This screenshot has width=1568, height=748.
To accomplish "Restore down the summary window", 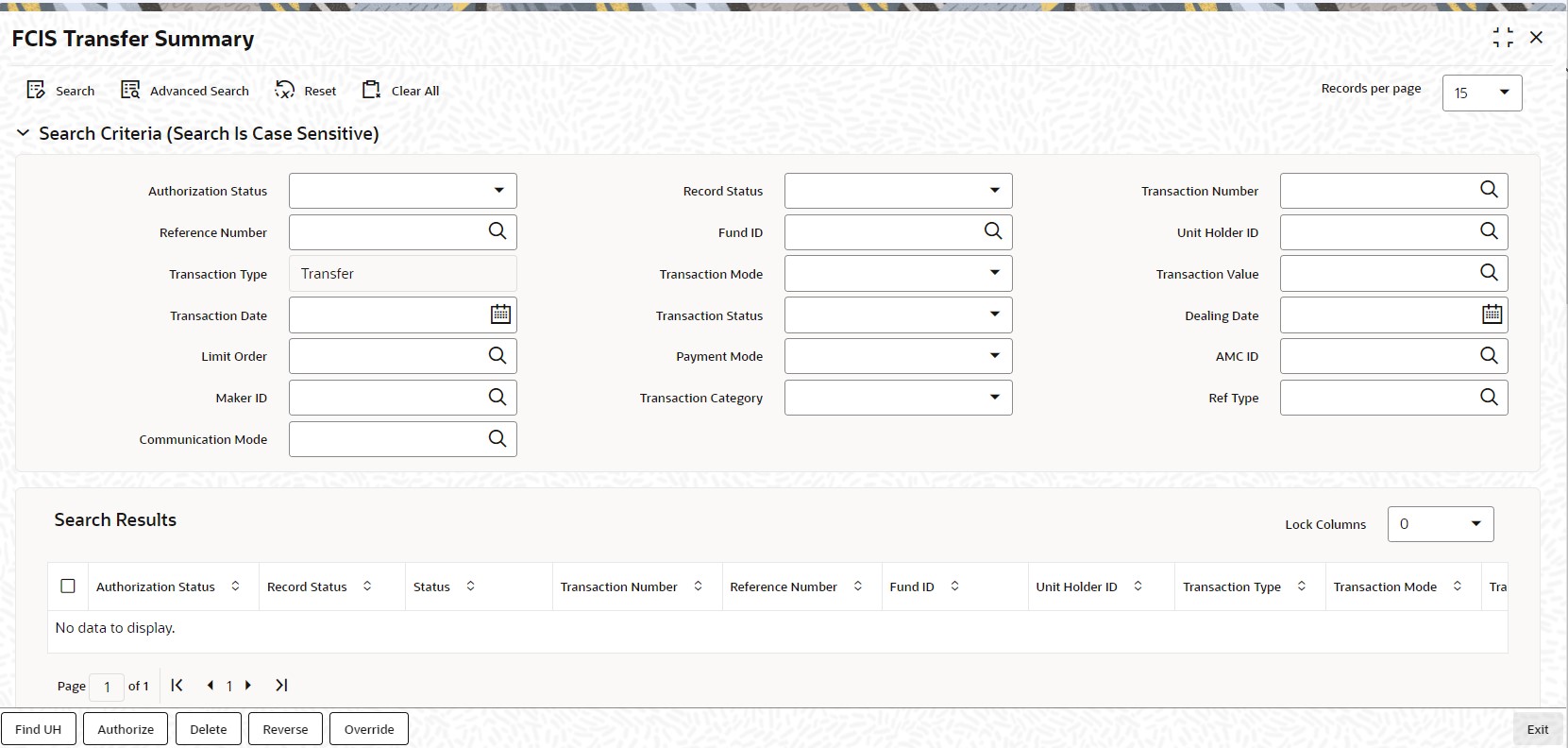I will tap(1502, 38).
